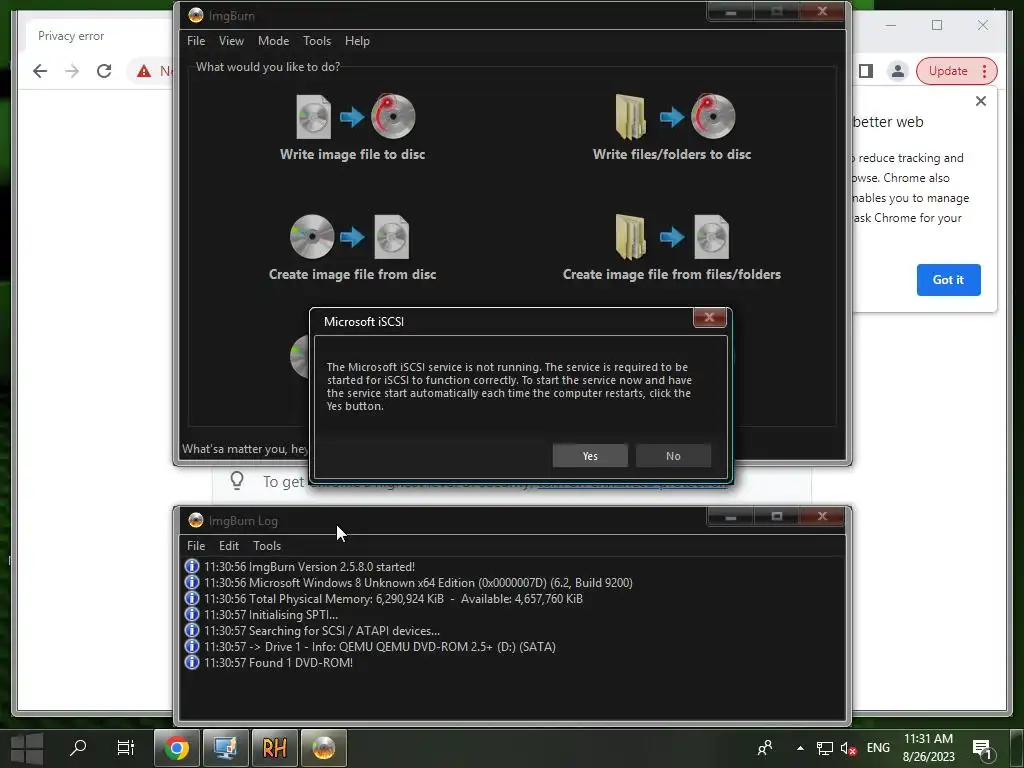Reload the Chrome page
Screen dimensions: 1024x768
coord(104,71)
